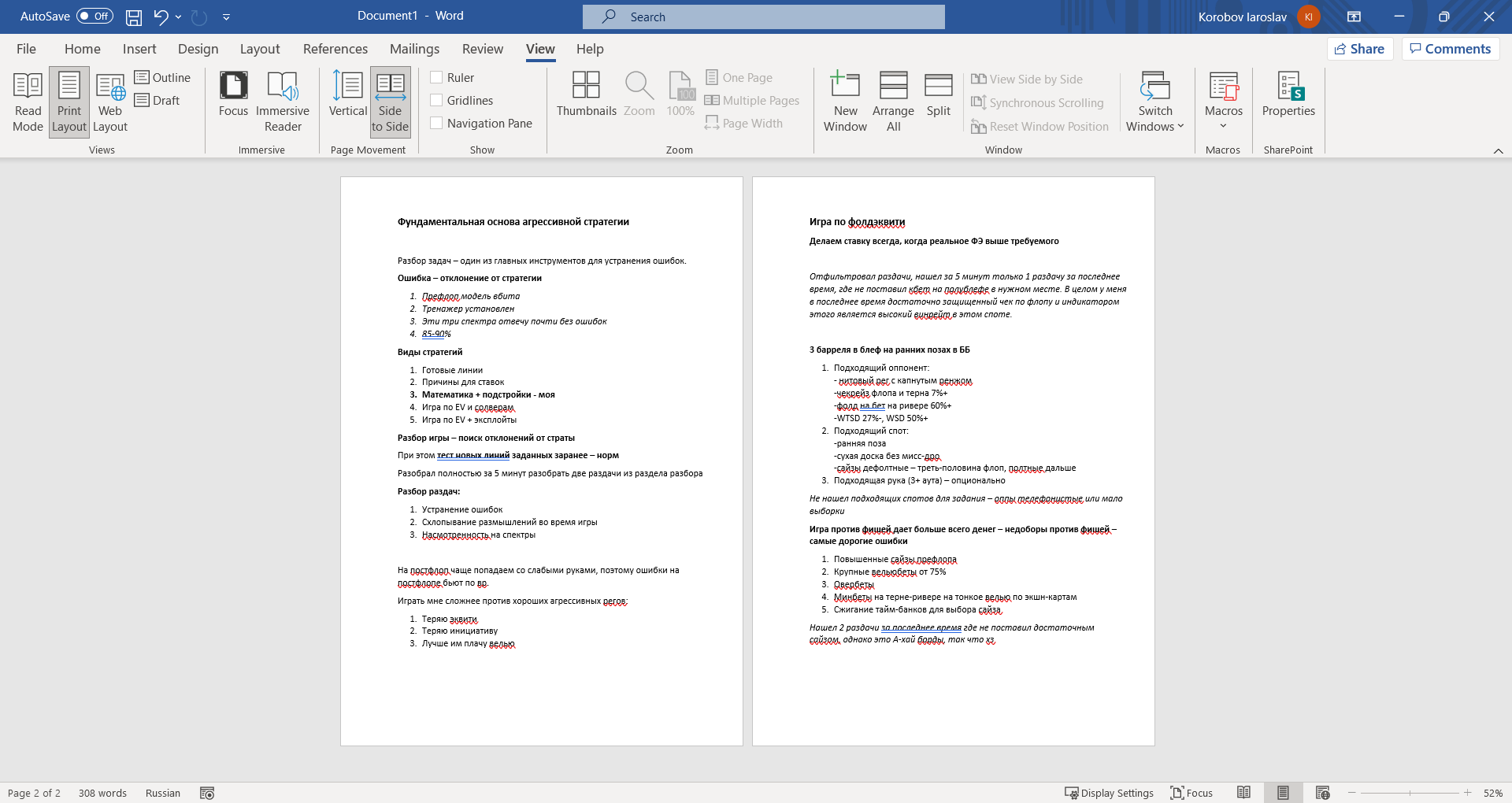The width and height of the screenshot is (1512, 803).
Task: Click the zoom slider track
Action: click(x=1410, y=793)
